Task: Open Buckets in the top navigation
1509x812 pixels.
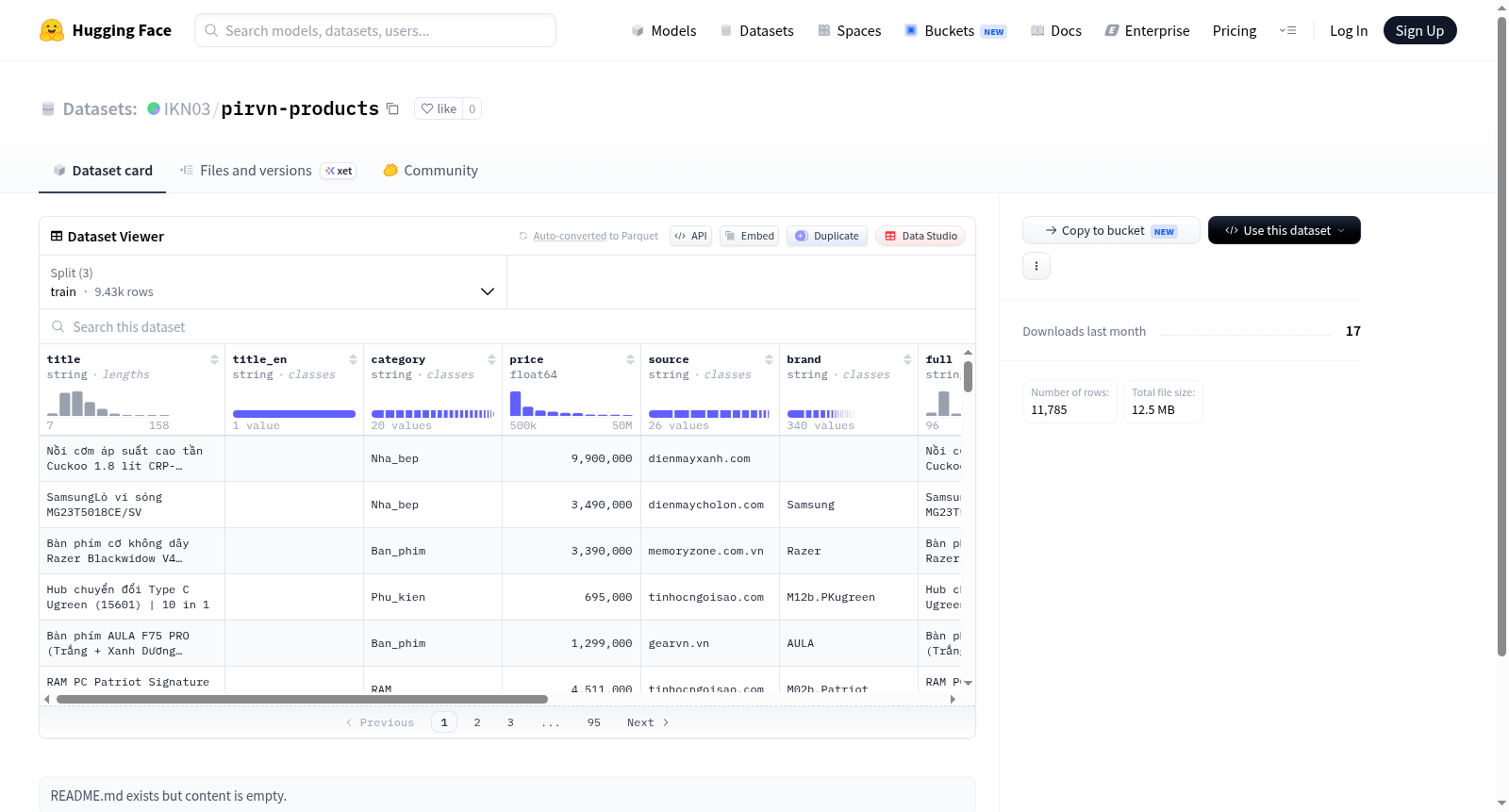Action: tap(955, 30)
